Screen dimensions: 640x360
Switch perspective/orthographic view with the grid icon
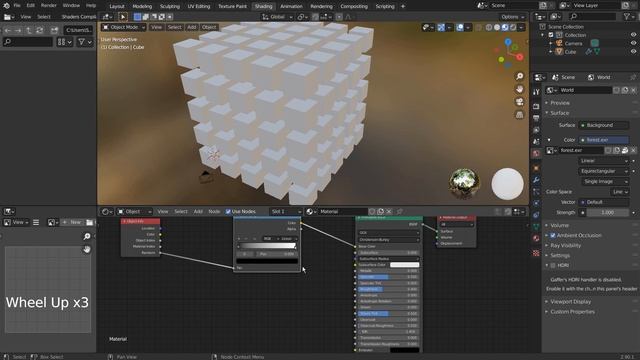[519, 115]
